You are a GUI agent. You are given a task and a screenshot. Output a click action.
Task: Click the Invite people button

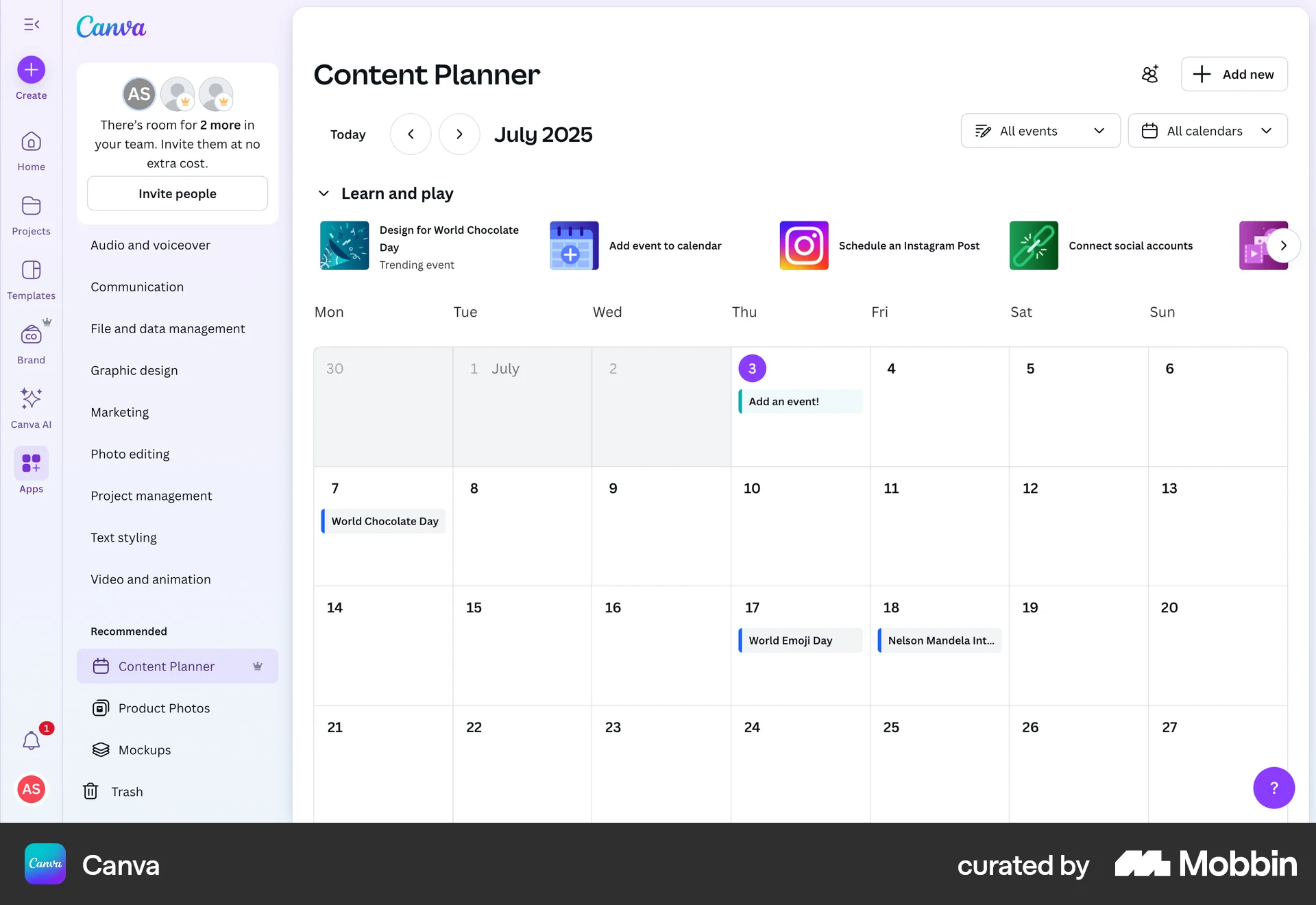pyautogui.click(x=177, y=194)
